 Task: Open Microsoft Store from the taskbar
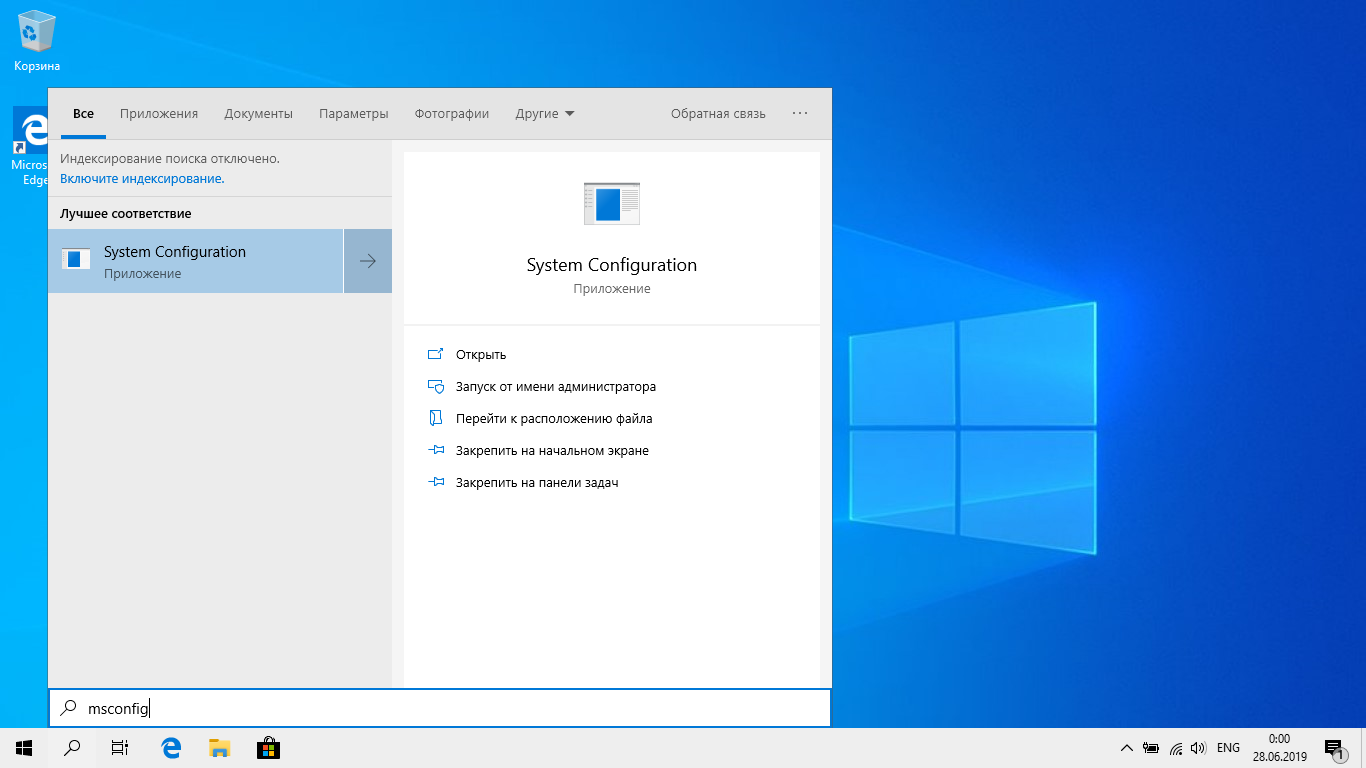click(x=267, y=747)
